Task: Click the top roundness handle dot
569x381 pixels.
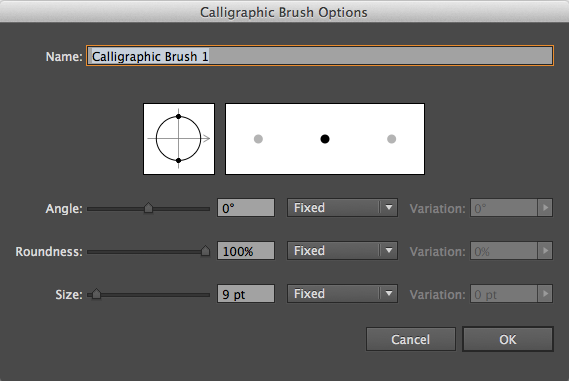Action: 178,116
